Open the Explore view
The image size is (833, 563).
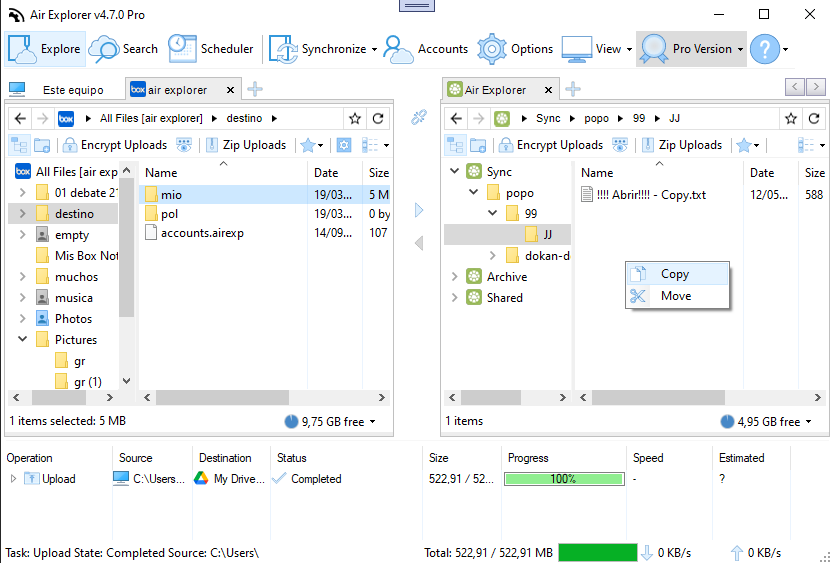pos(45,49)
